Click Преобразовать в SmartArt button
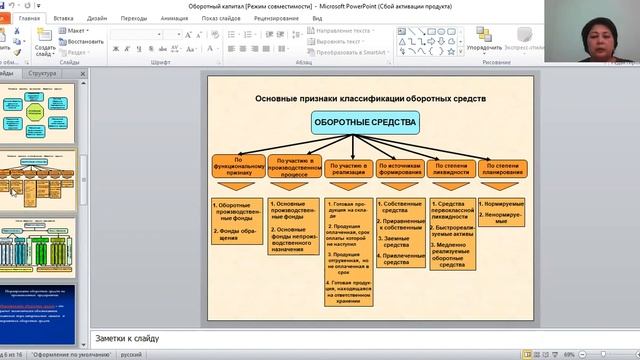The width and height of the screenshot is (640, 360). (347, 53)
